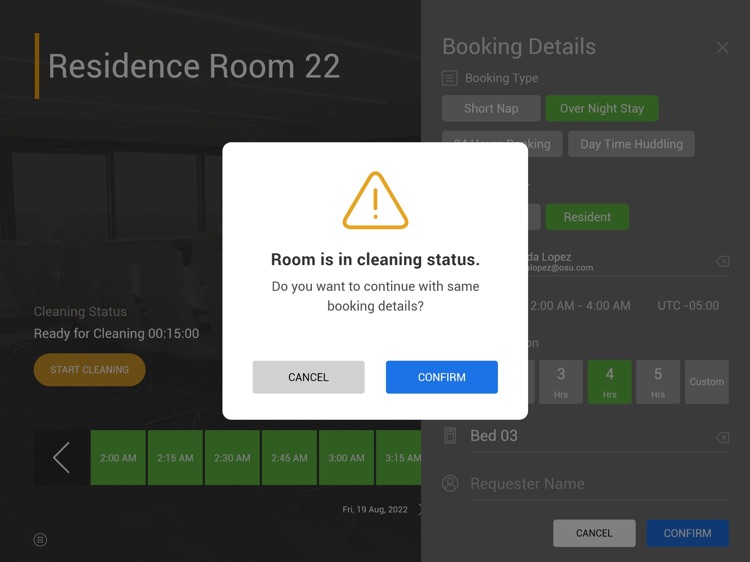Select the 3:15 AM time slot
The image size is (750, 562).
(398, 458)
